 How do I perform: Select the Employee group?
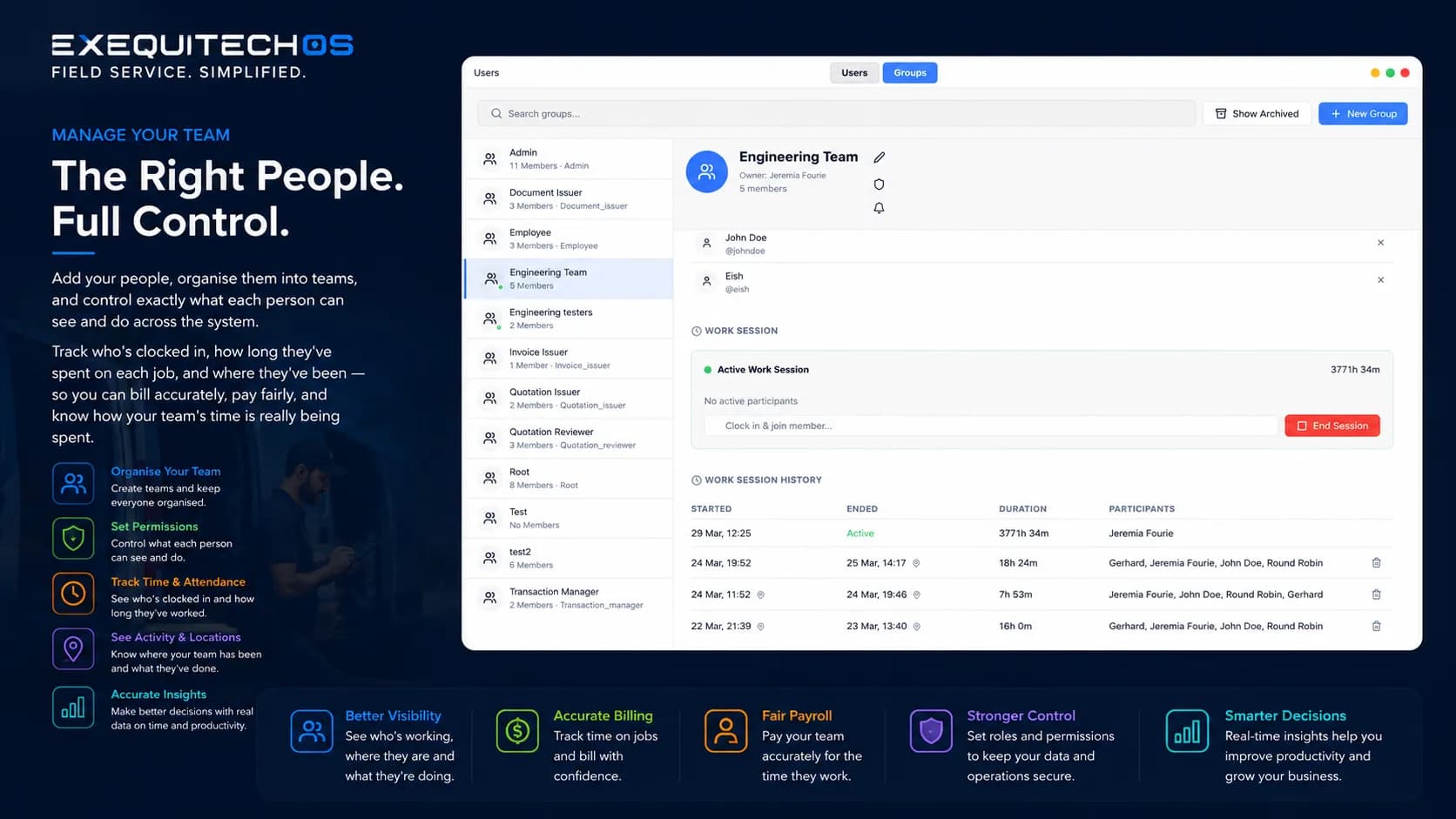tap(569, 238)
